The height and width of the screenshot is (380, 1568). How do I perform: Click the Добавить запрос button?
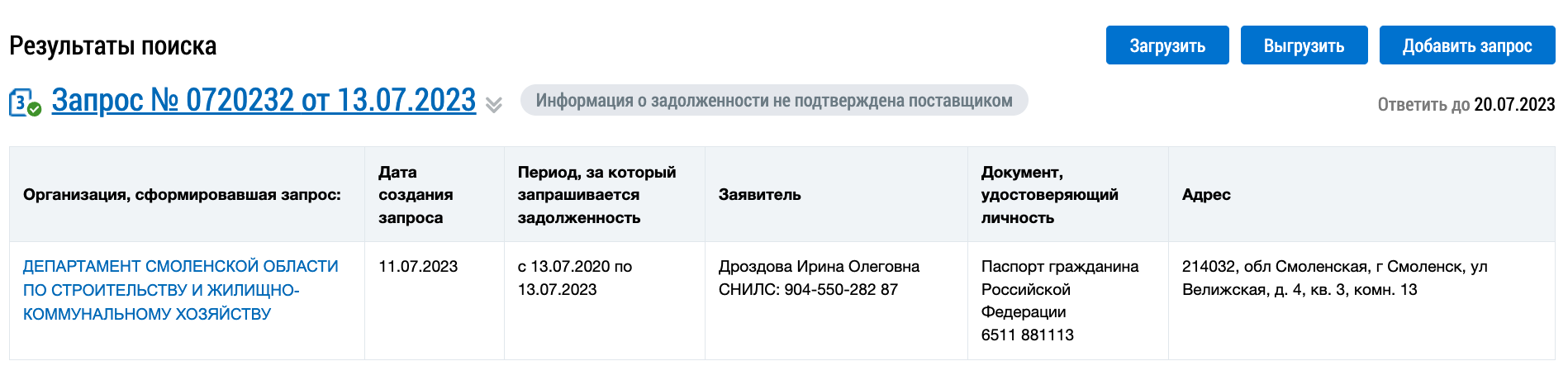(1466, 45)
